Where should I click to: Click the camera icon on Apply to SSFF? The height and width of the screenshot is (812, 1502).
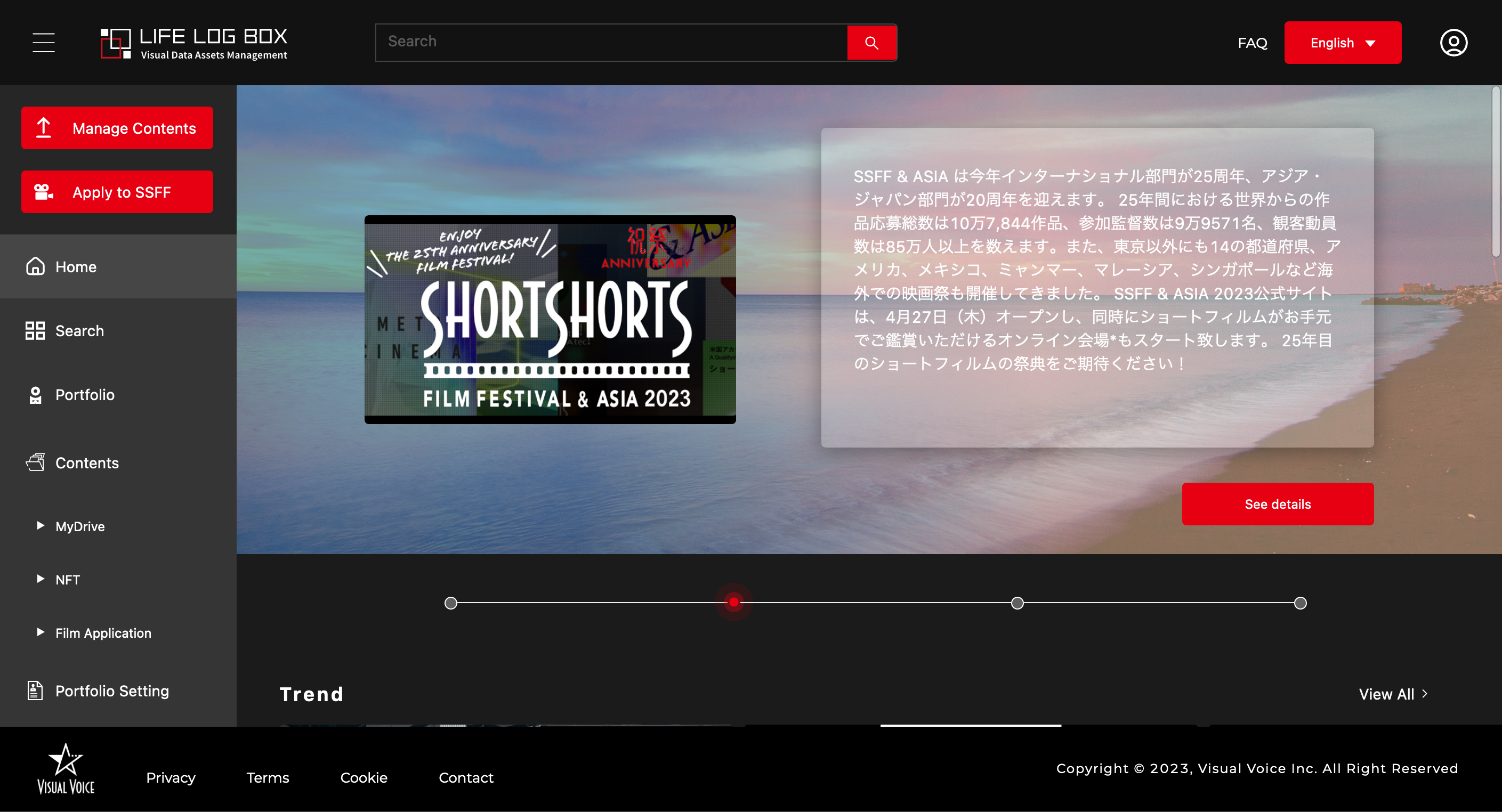click(44, 192)
